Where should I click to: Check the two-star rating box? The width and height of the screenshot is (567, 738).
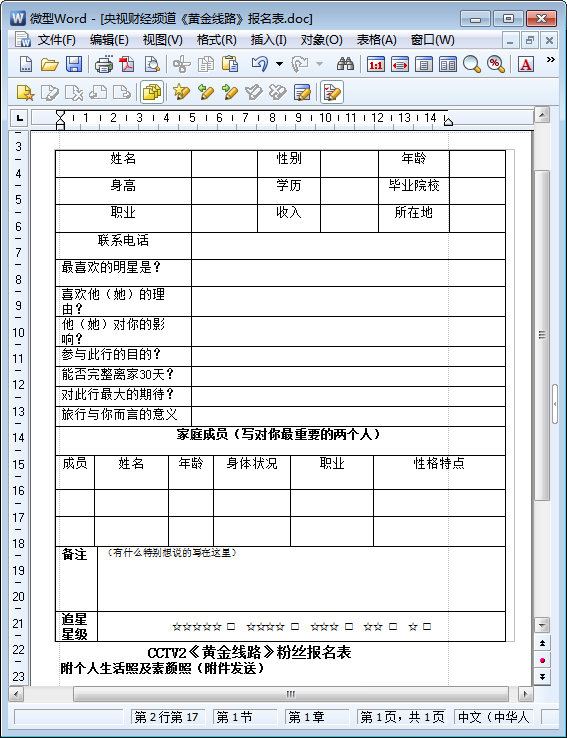coord(393,626)
